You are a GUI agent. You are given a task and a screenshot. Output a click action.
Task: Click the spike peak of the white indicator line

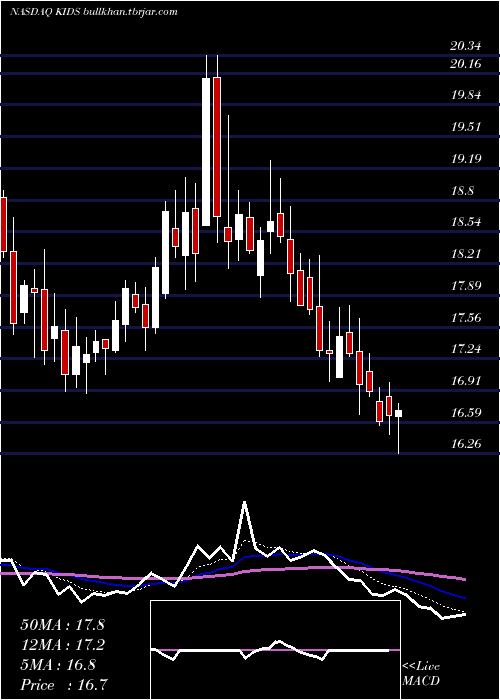click(x=244, y=503)
